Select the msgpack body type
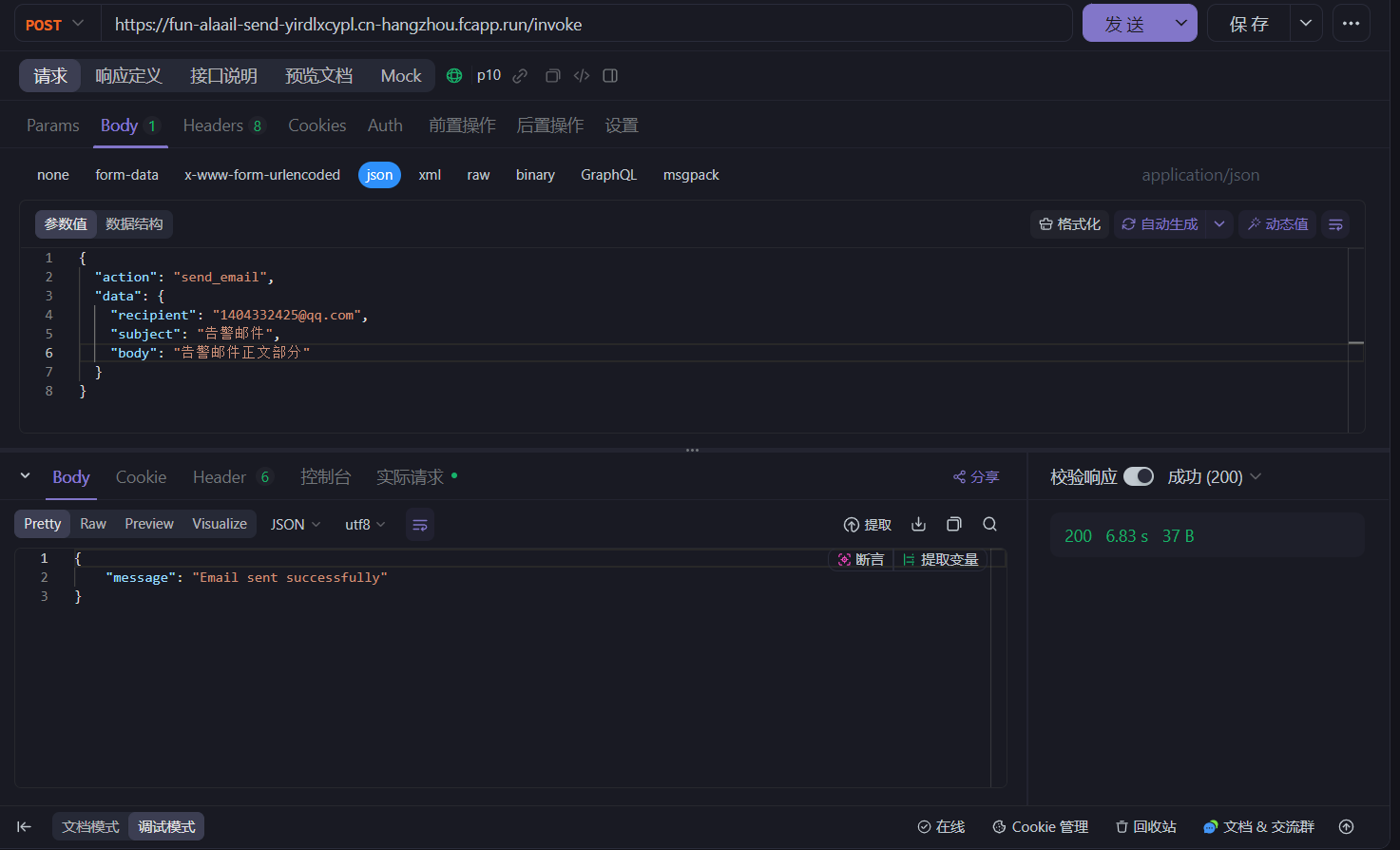 pos(691,175)
